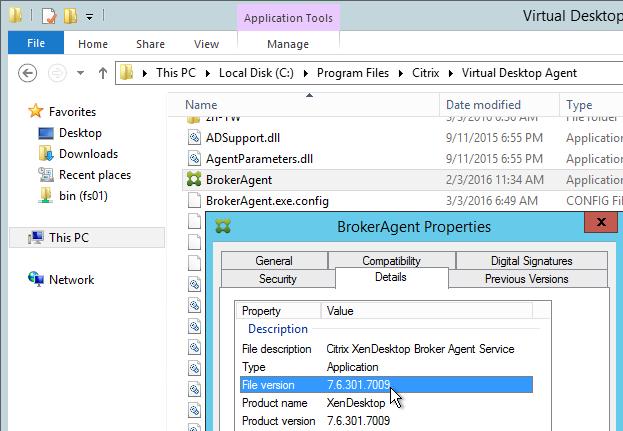Click the folder icon in the address bar
The height and width of the screenshot is (431, 623).
[127, 73]
